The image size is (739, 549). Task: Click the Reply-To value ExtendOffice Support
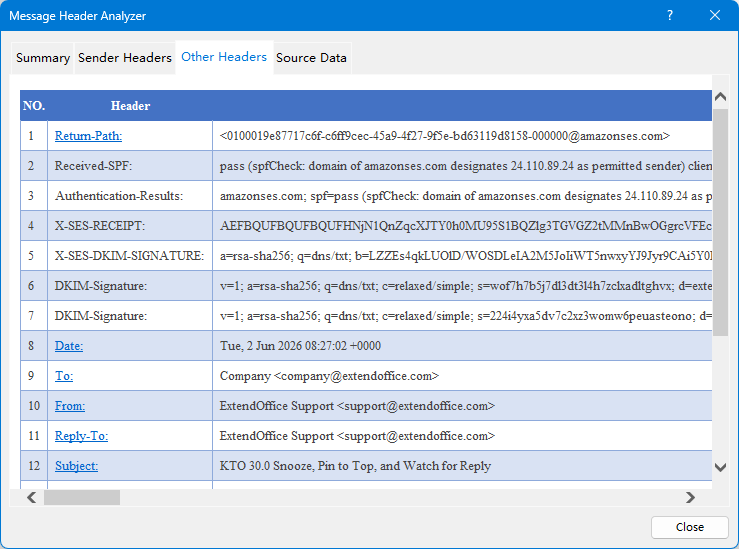(357, 436)
